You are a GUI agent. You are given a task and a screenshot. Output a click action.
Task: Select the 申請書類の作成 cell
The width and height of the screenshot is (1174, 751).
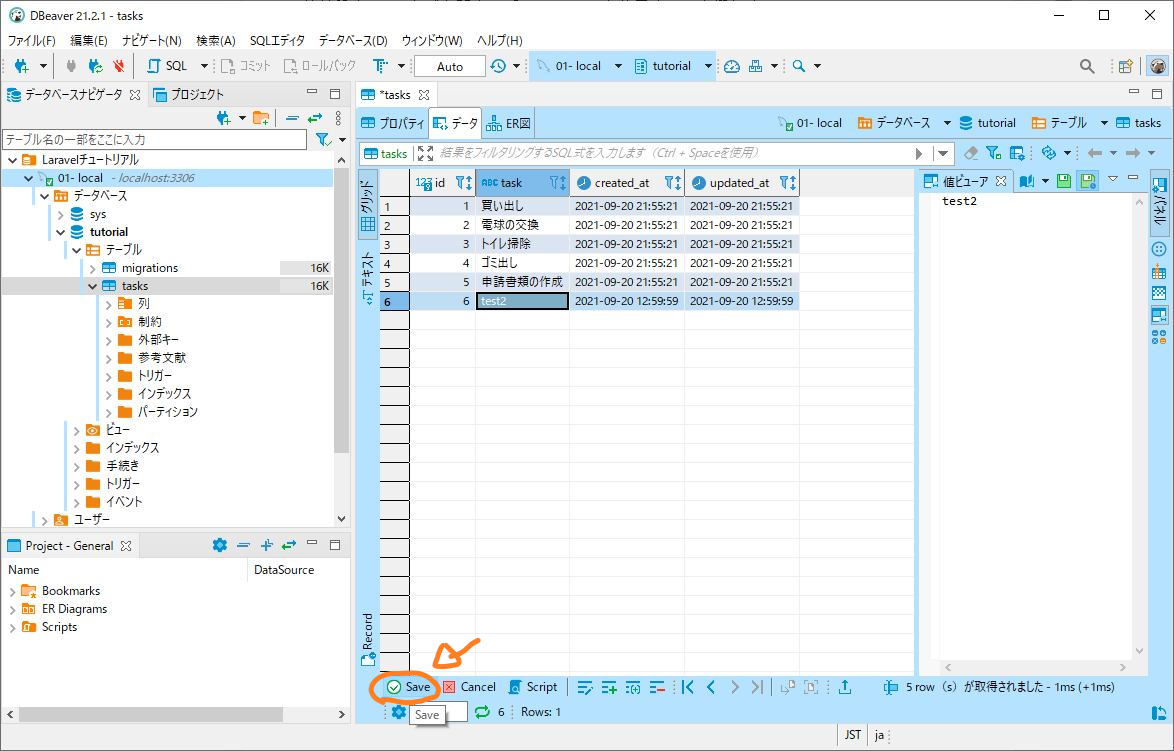click(522, 282)
